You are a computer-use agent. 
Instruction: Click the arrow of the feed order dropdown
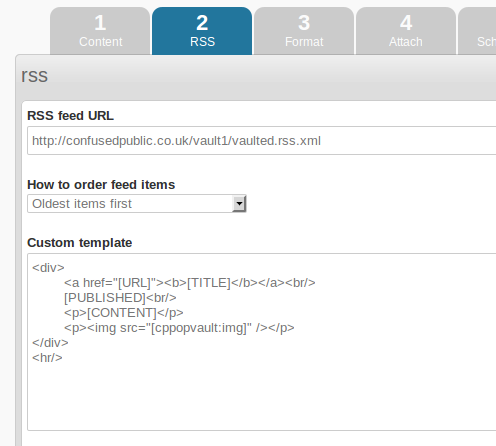point(239,203)
